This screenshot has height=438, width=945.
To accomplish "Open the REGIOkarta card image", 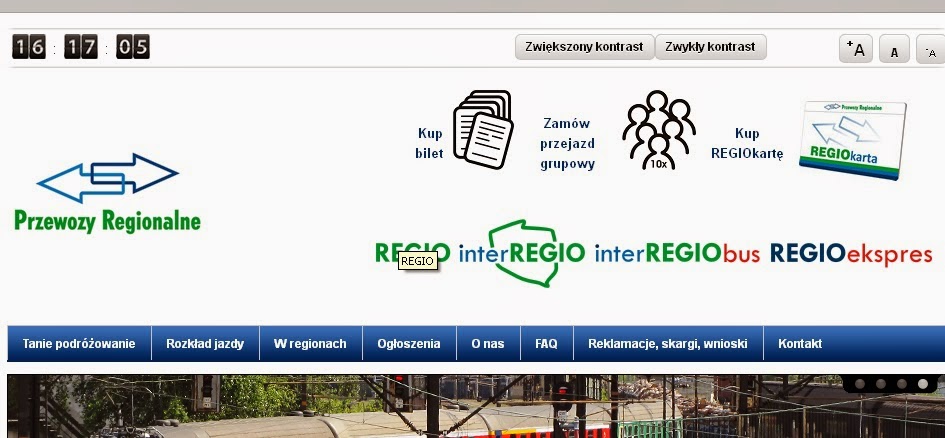I will click(x=853, y=140).
